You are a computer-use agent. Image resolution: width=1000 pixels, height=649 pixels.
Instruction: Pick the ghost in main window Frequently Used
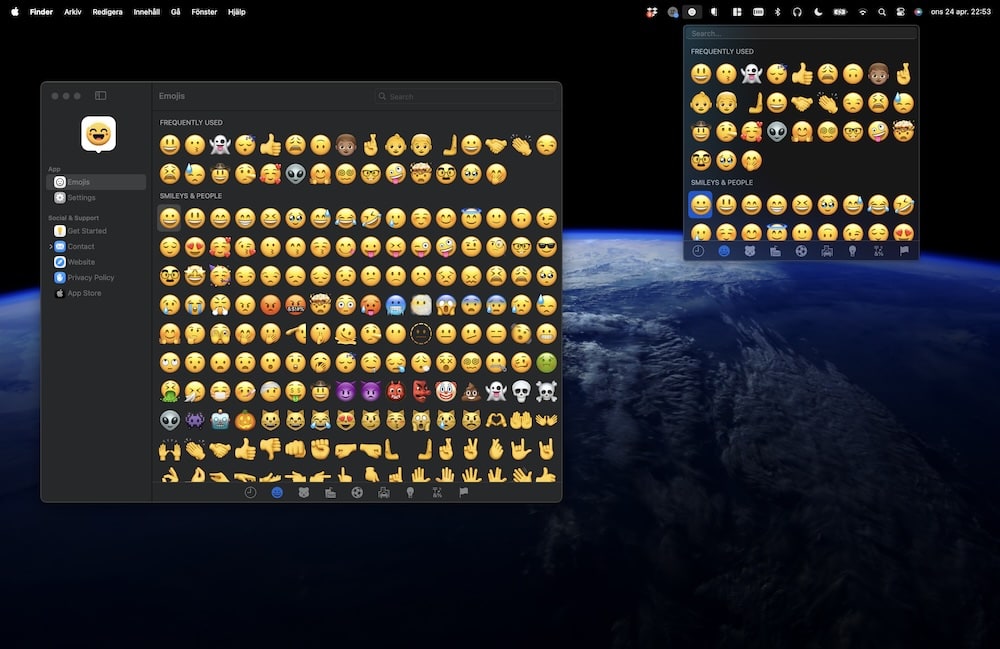pyautogui.click(x=220, y=145)
